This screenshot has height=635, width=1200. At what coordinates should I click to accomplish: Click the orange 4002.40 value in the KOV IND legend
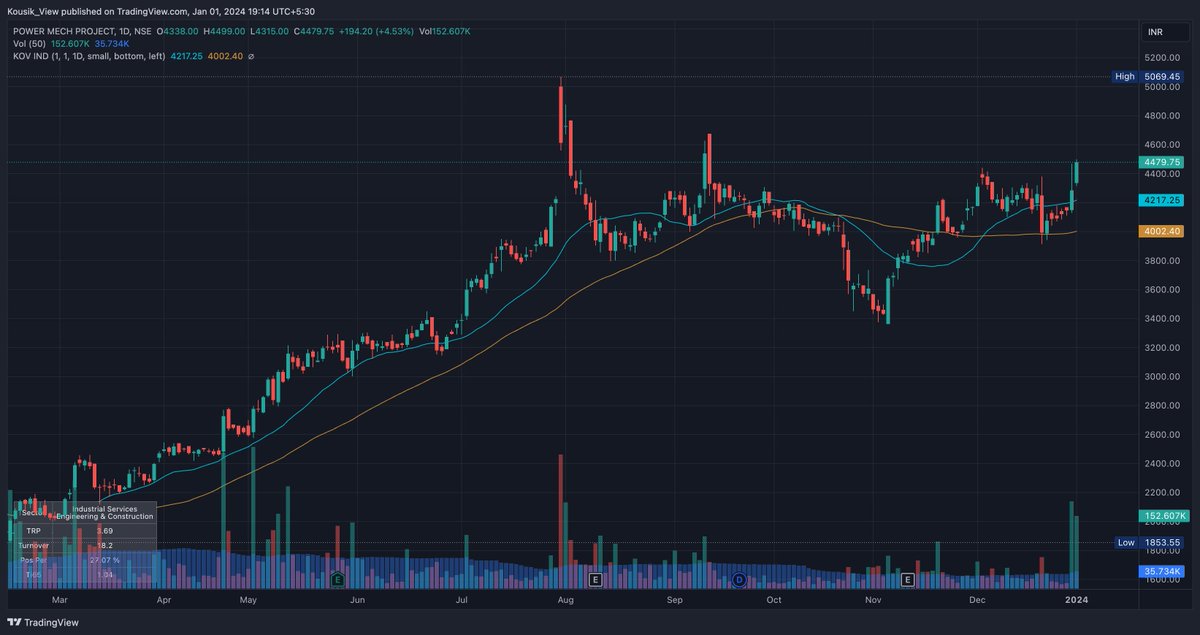pos(224,57)
